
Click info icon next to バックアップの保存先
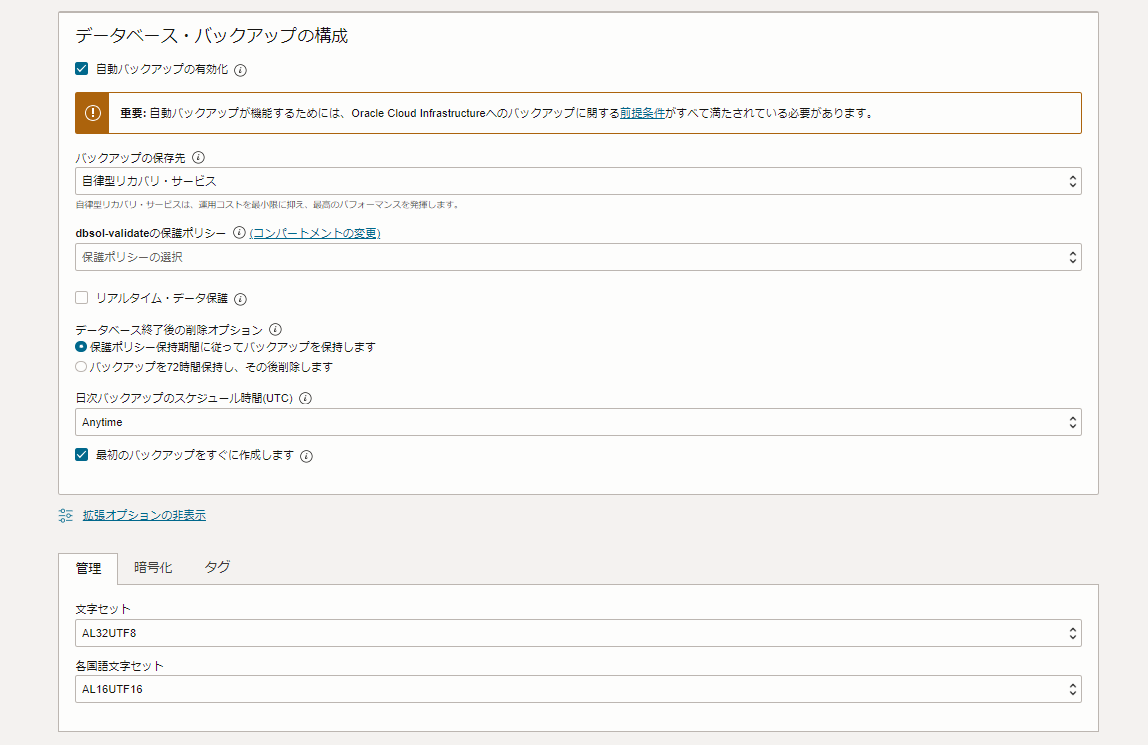pos(198,158)
